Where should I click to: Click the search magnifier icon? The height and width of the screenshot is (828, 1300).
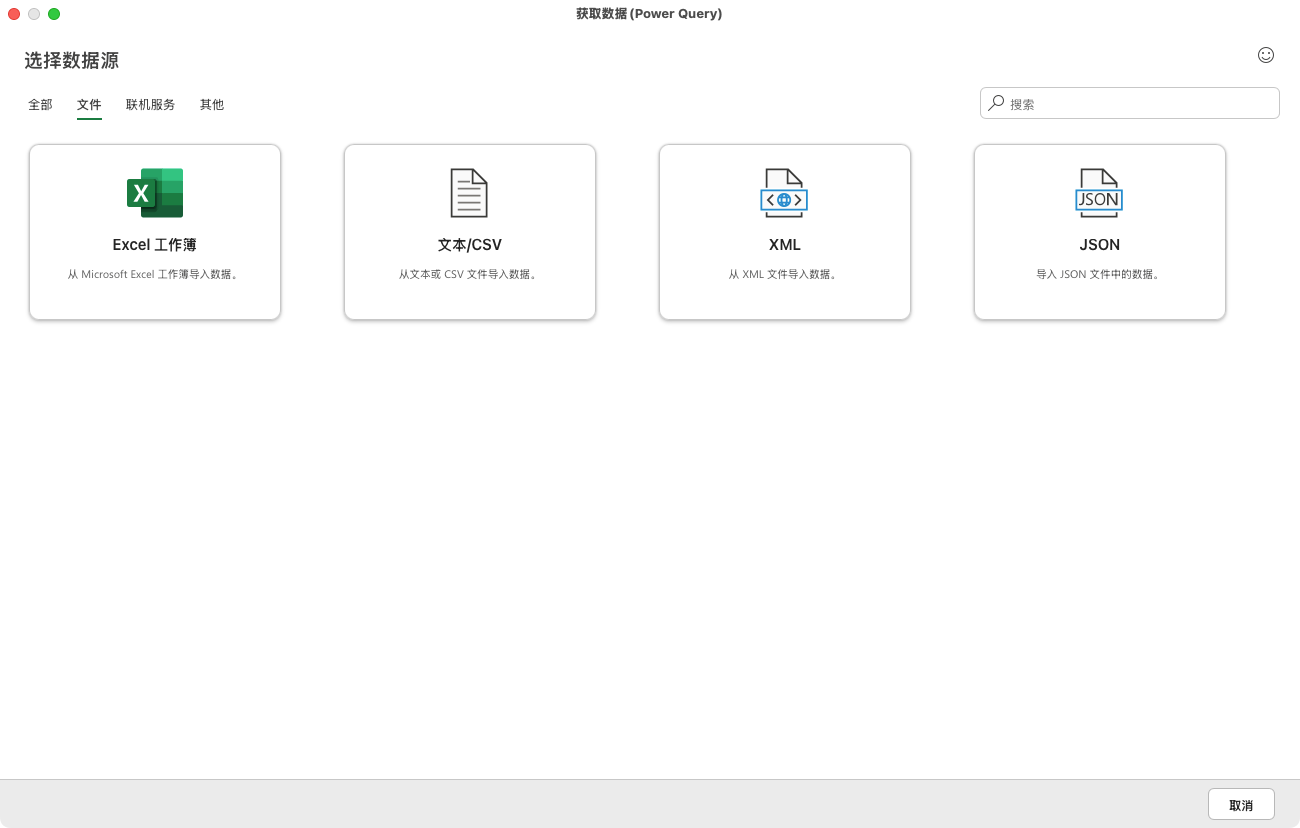pos(995,102)
